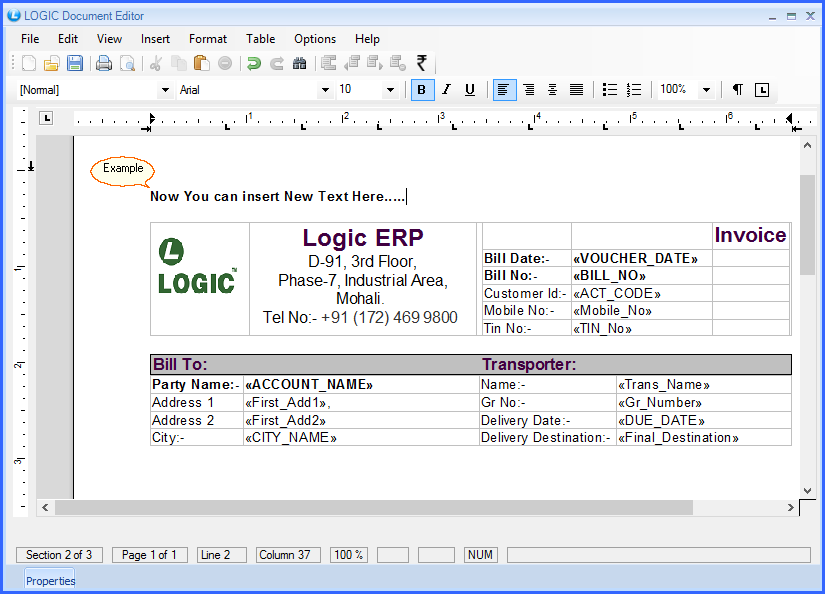Open the File menu
This screenshot has height=594, width=825.
30,39
